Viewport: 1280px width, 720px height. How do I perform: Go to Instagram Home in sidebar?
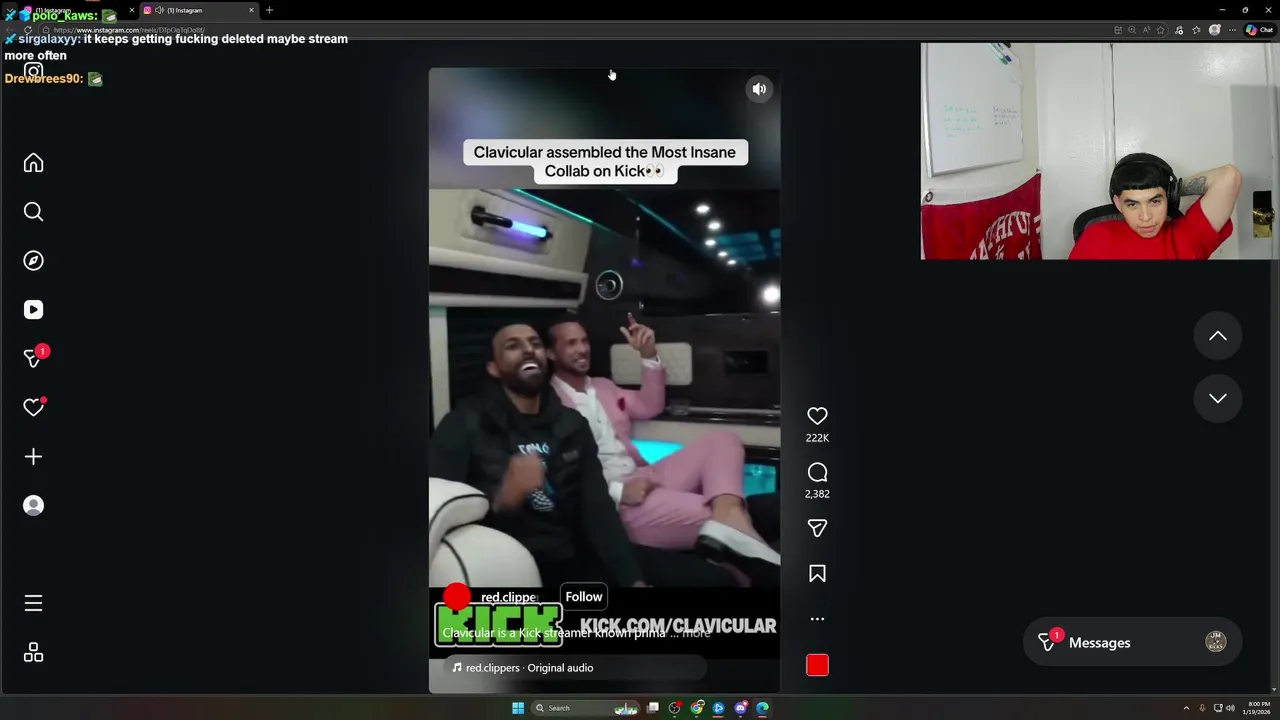click(x=33, y=163)
